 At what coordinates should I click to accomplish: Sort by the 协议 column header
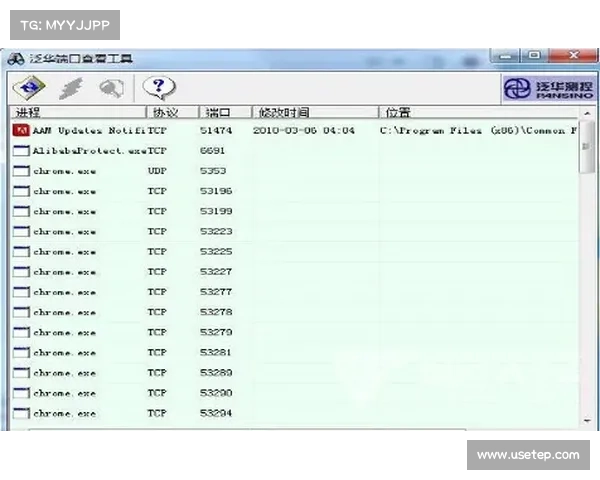(x=173, y=112)
